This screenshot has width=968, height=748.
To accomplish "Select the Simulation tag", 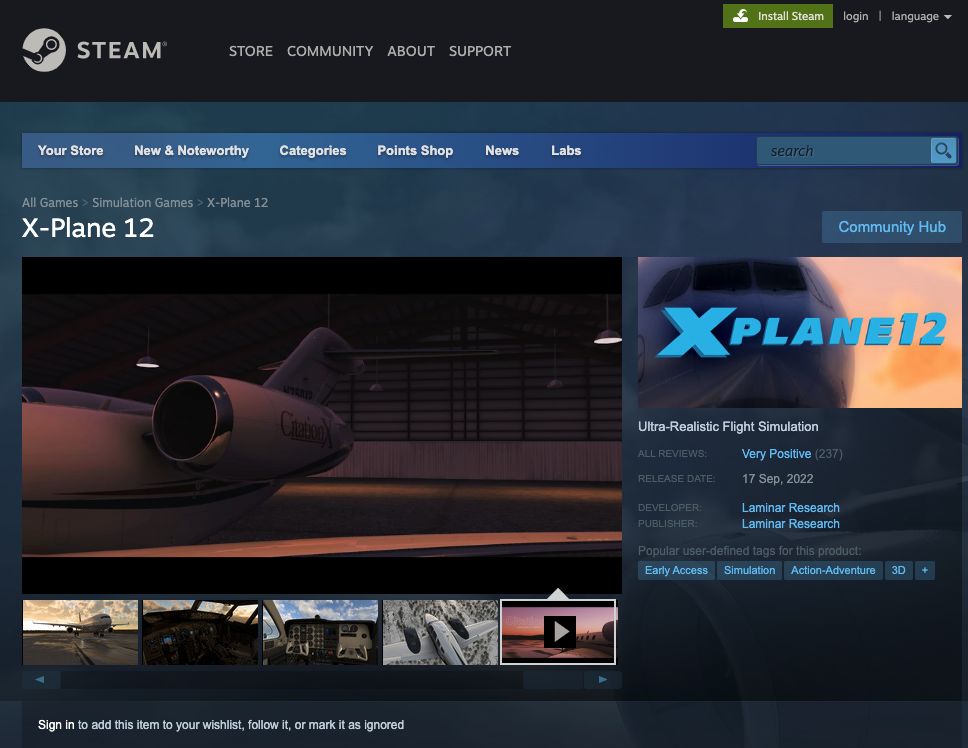I will point(749,570).
